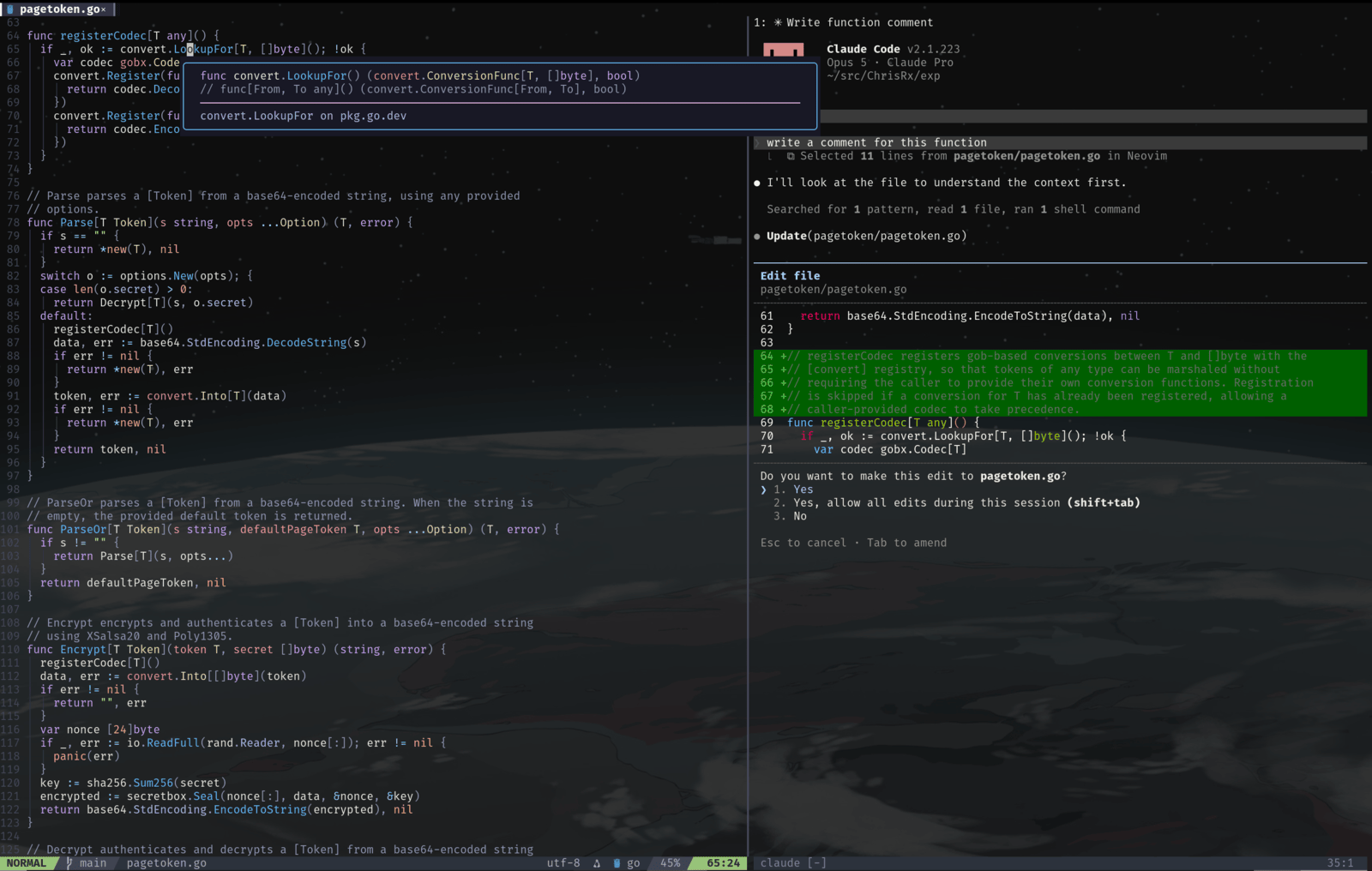Select the pagetoken.go buffer tab

(57, 9)
